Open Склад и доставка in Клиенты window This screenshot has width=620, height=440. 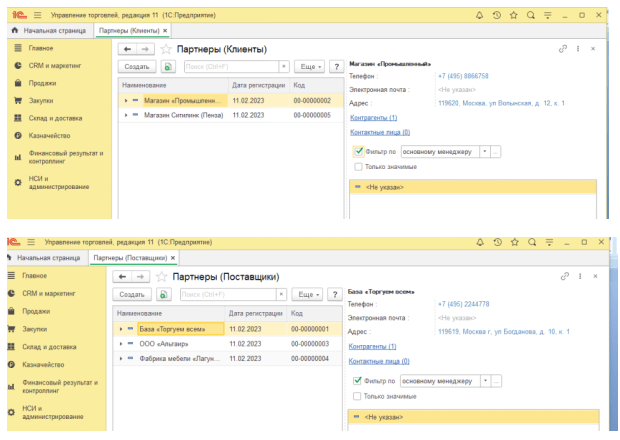55,118
